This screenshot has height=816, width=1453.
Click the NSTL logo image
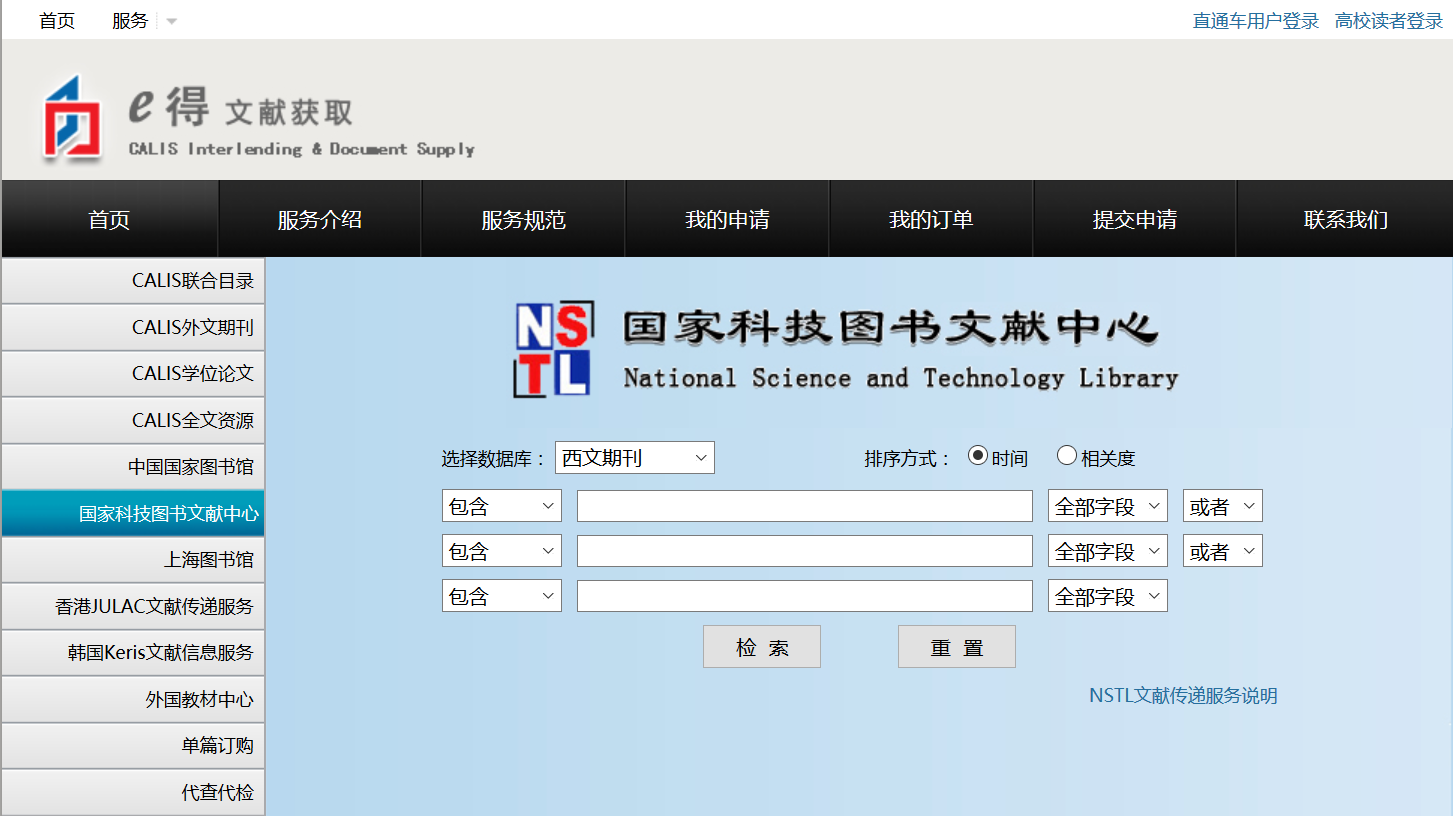(552, 349)
